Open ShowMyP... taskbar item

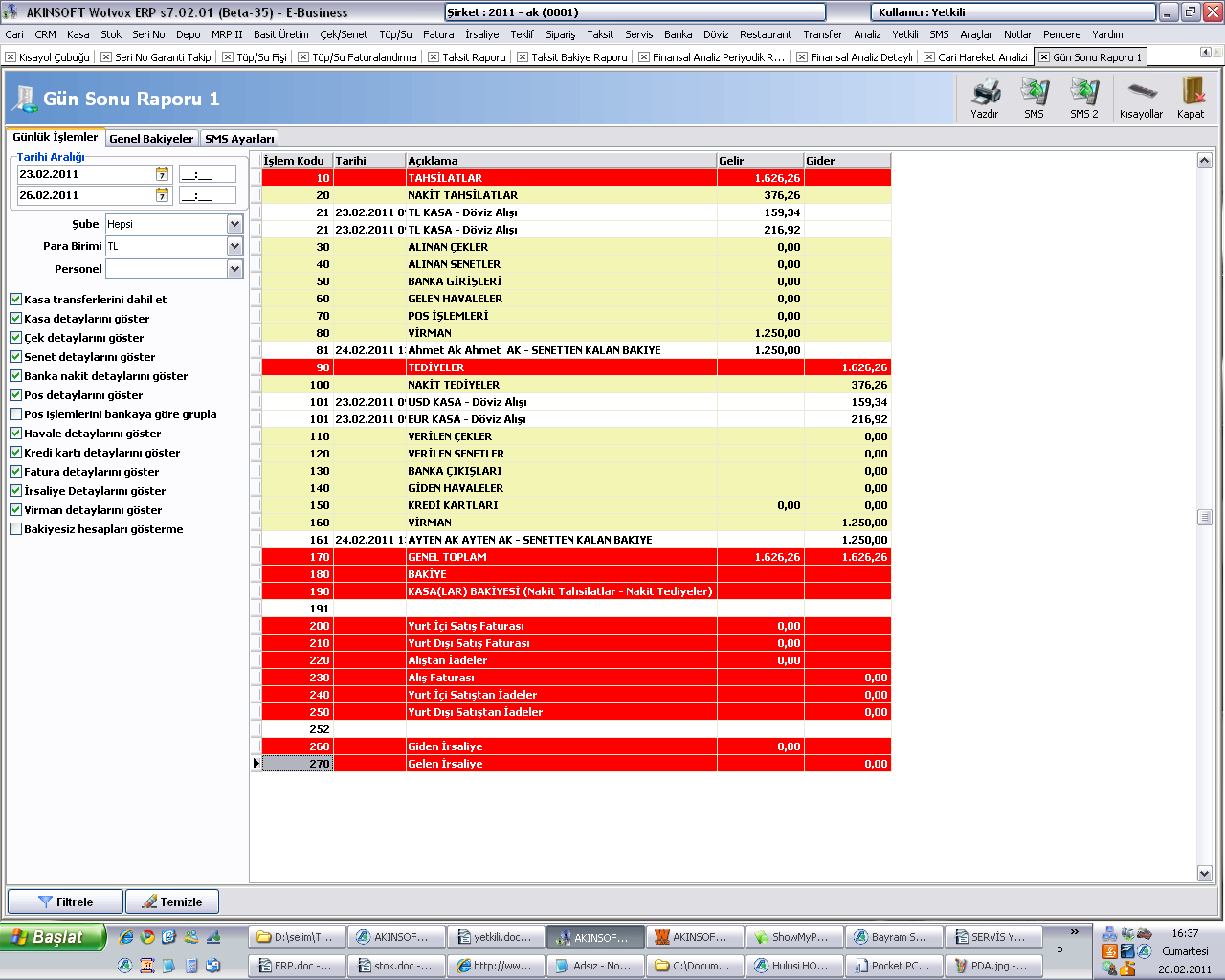[x=794, y=937]
